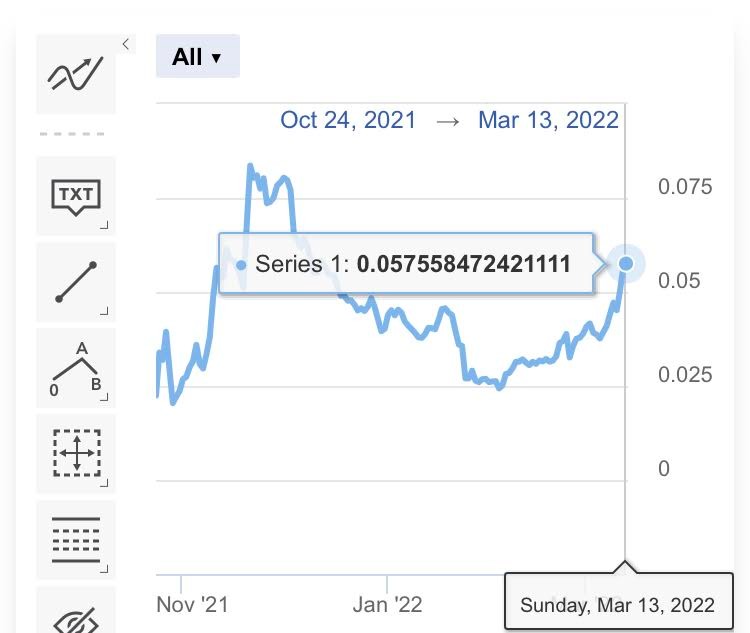Viewport: 750px width, 633px height.
Task: Click the highlighted data point on Mar 13
Action: (626, 264)
